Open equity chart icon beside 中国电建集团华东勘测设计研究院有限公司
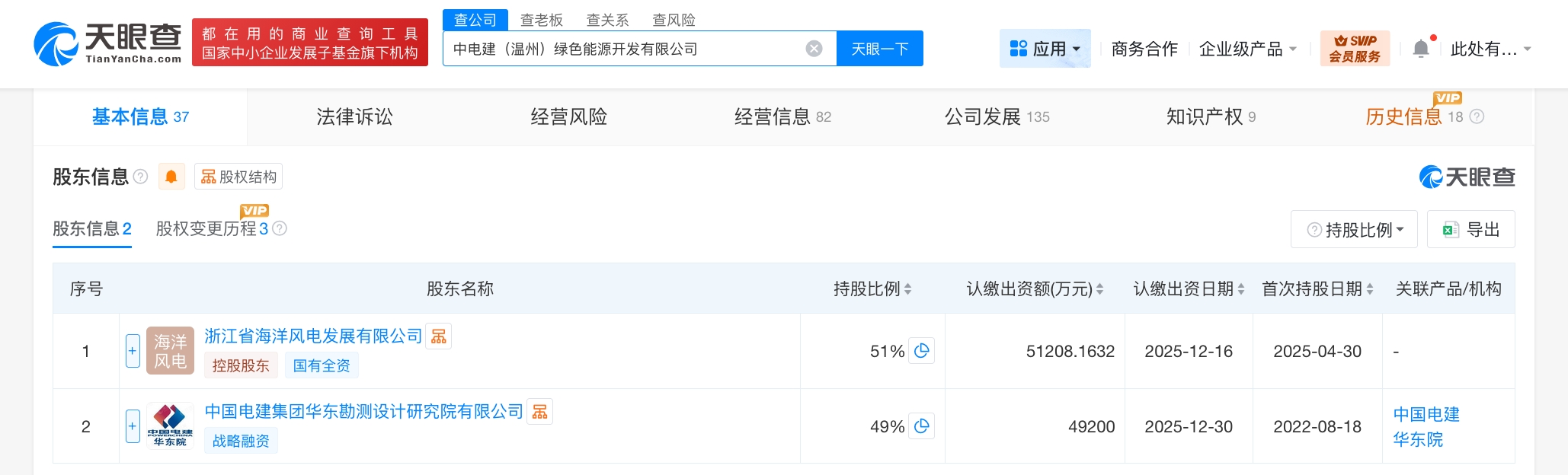This screenshot has width=1568, height=475. (540, 412)
